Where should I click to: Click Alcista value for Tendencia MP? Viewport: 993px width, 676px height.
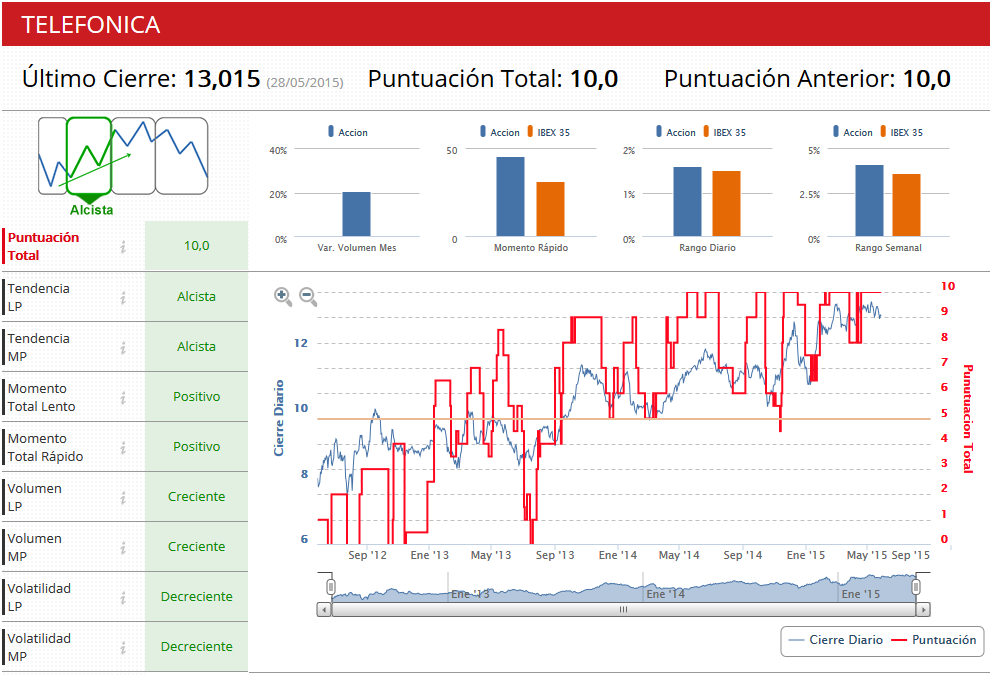pyautogui.click(x=196, y=347)
